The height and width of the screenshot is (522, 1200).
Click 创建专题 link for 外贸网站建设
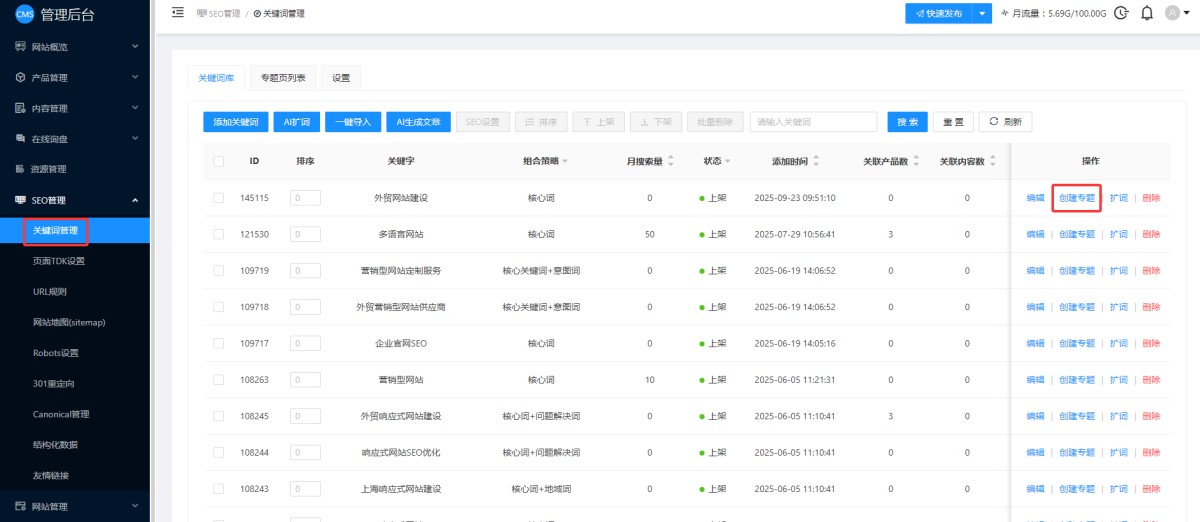tap(1077, 198)
